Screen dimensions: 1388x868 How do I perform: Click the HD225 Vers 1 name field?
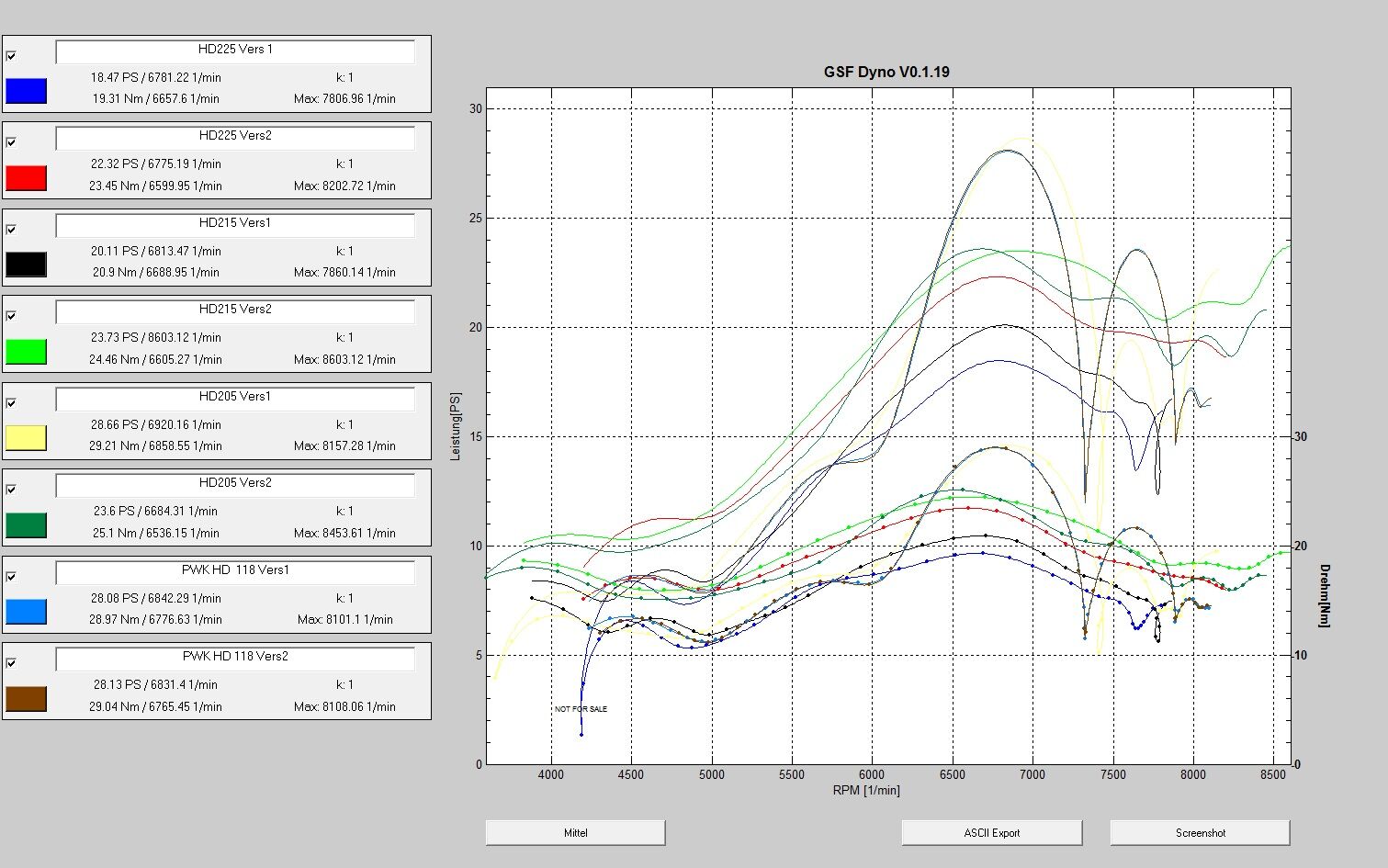click(235, 51)
